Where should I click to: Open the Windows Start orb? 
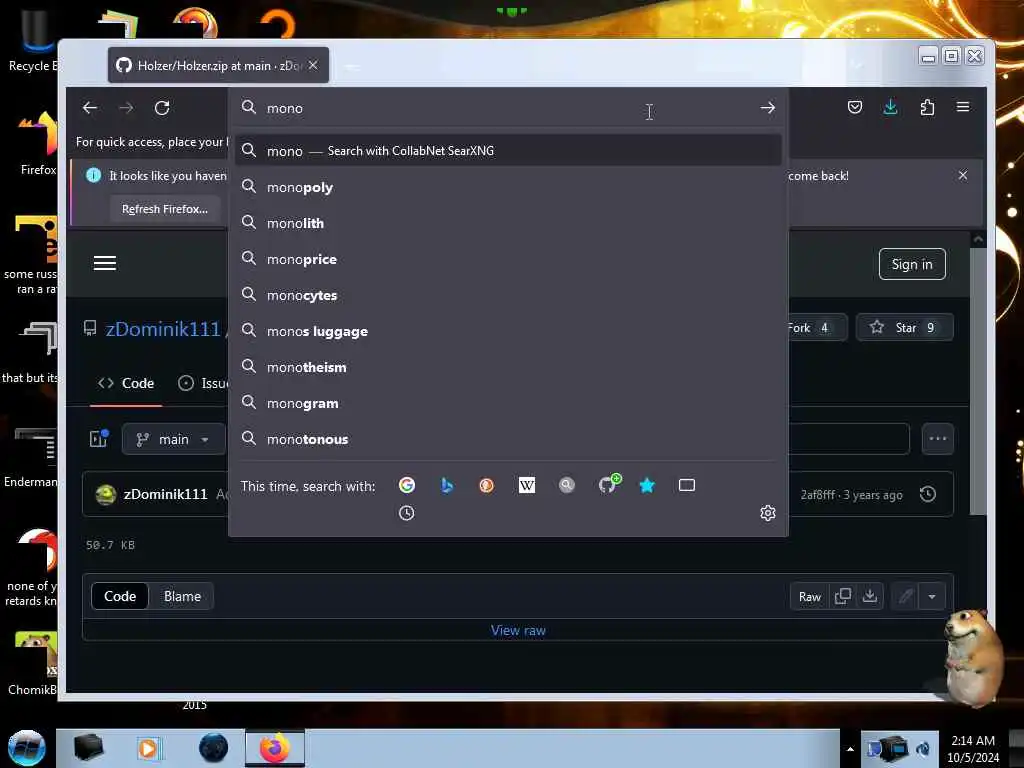(x=27, y=748)
